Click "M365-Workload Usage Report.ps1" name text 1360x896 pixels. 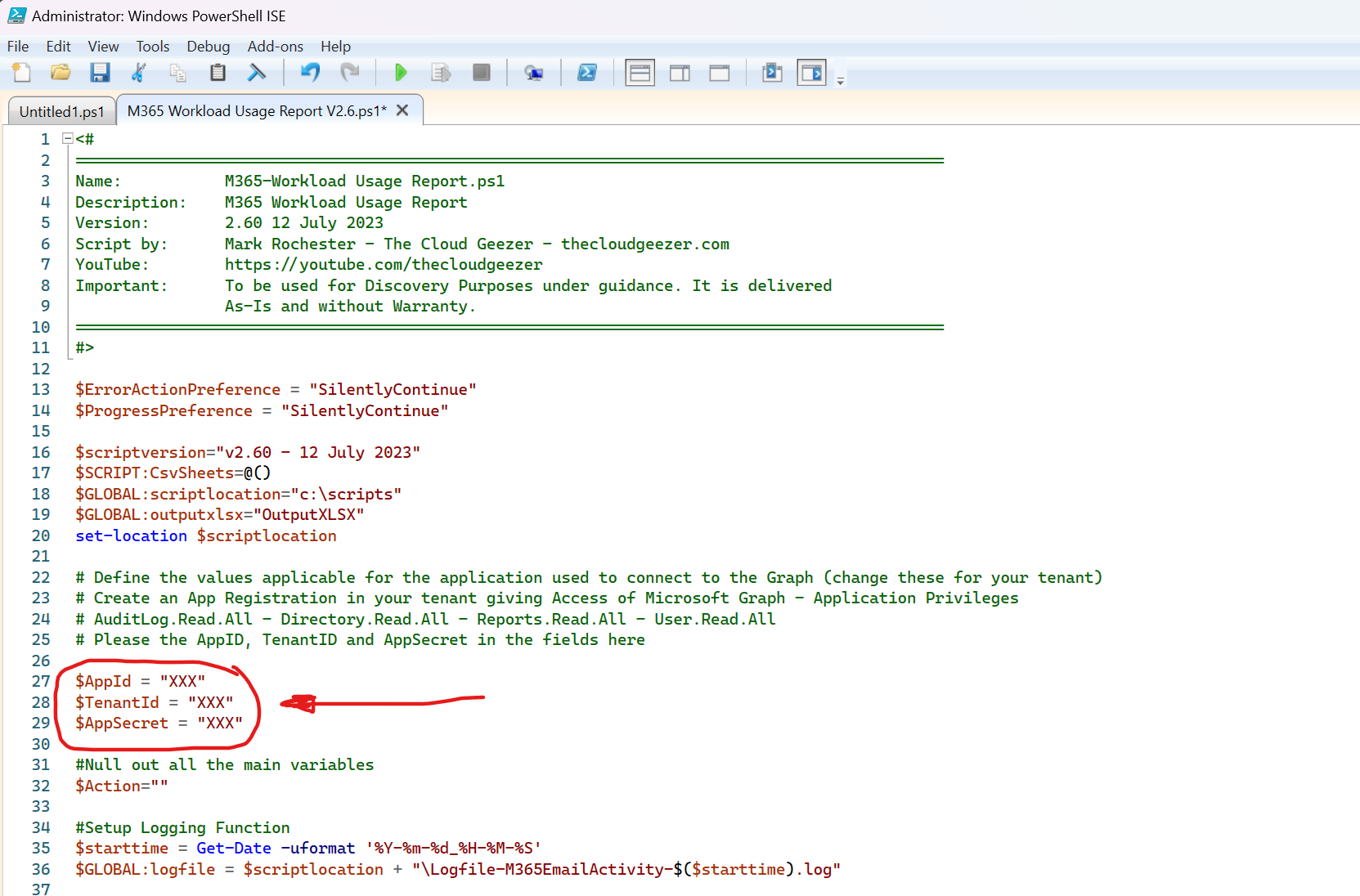365,181
